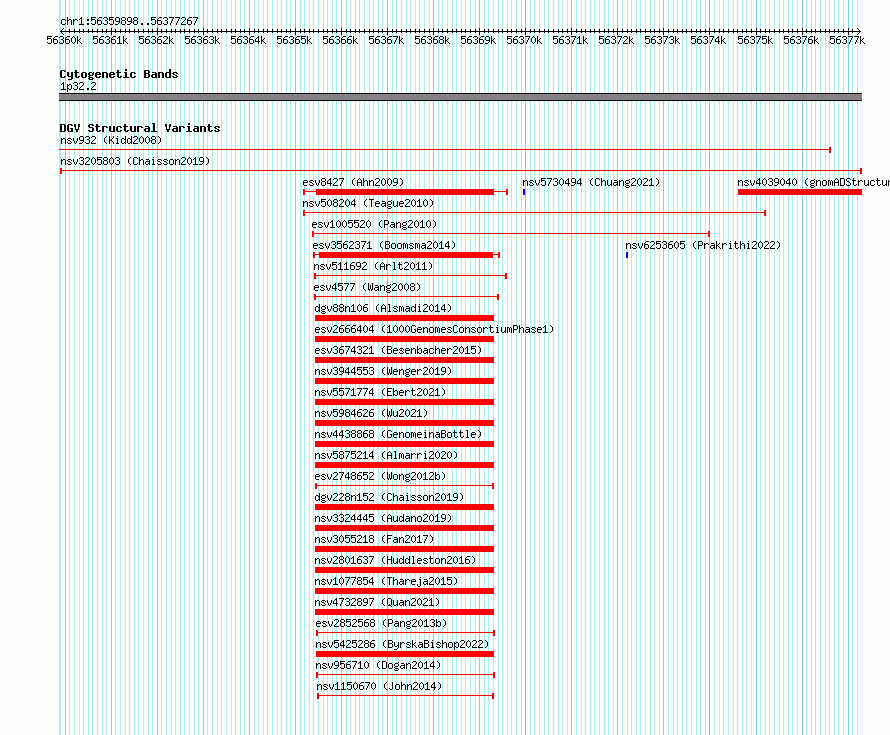The height and width of the screenshot is (735, 890).
Task: Click the esv2748652 (Wong2012b) label
Action: coord(380,476)
